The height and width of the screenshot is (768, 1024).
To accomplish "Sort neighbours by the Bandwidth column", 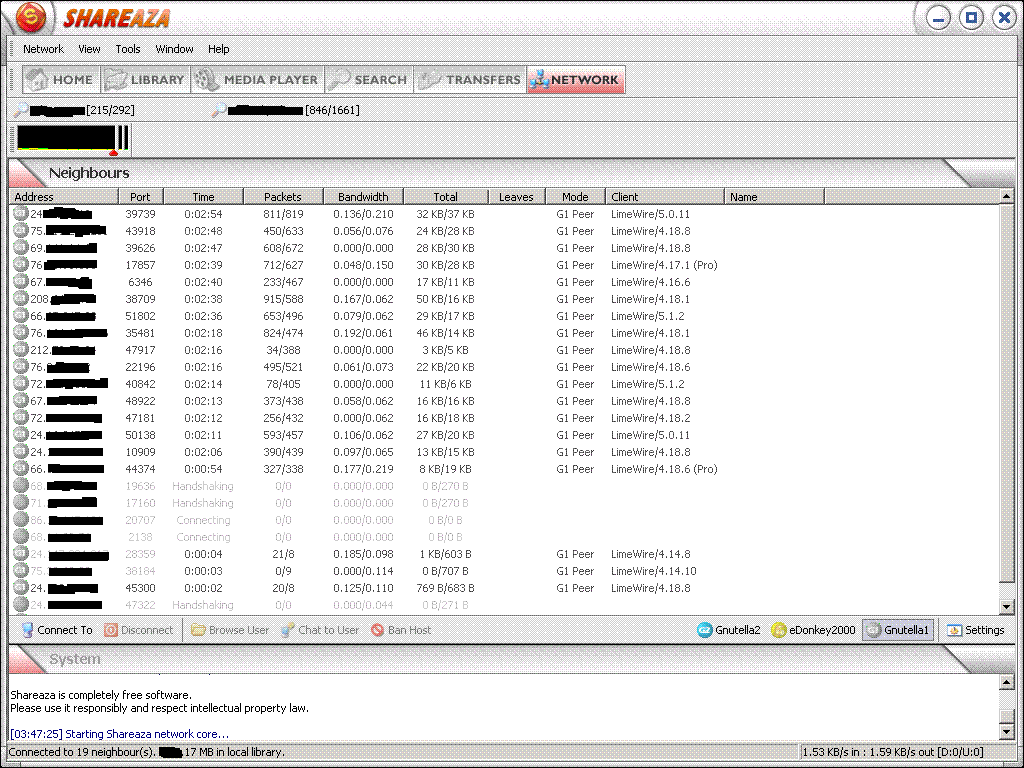I will pos(363,197).
